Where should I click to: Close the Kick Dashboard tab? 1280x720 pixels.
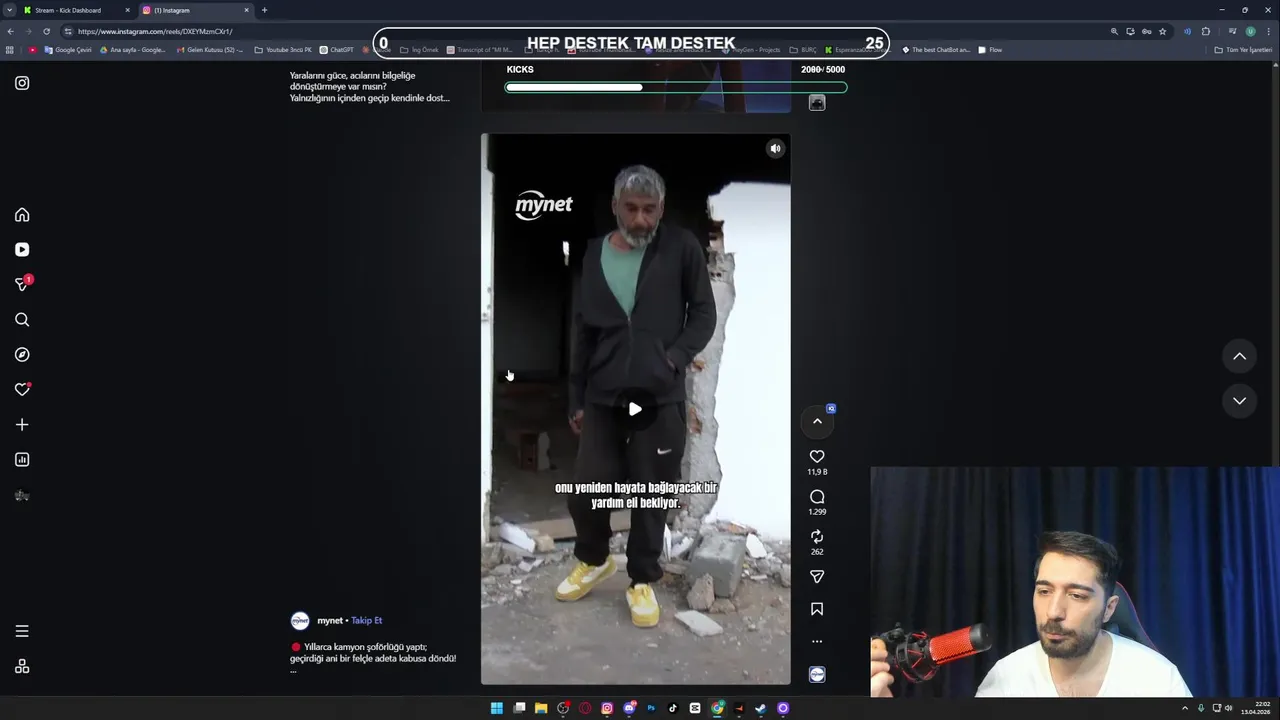[x=127, y=10]
